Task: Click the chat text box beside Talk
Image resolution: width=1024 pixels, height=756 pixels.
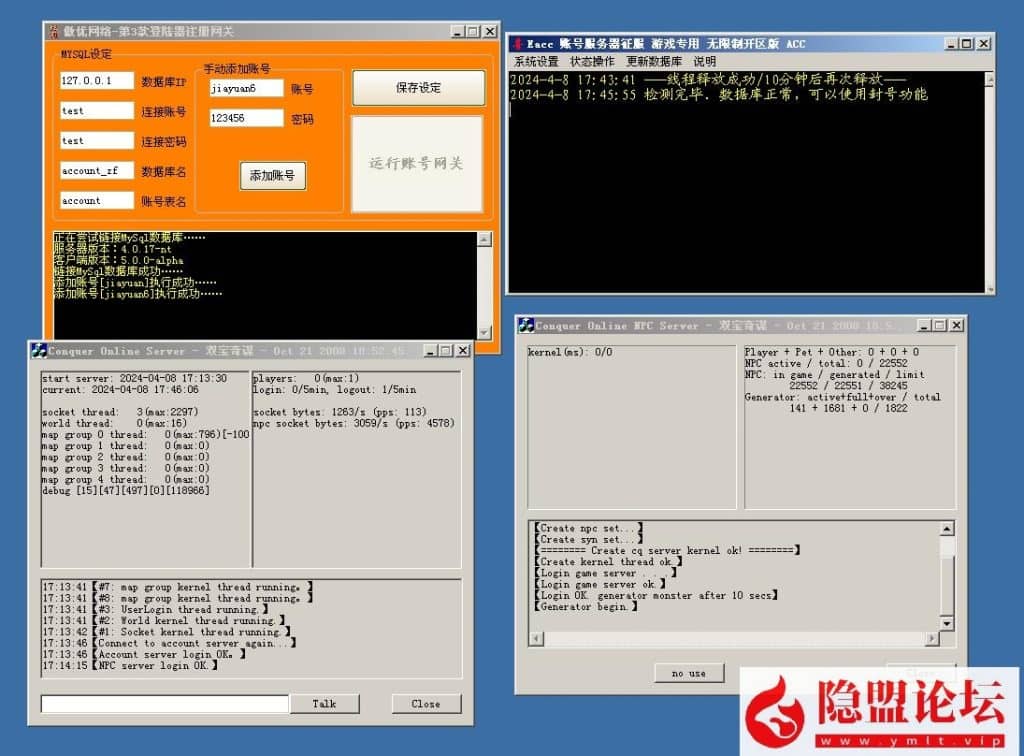Action: point(164,704)
